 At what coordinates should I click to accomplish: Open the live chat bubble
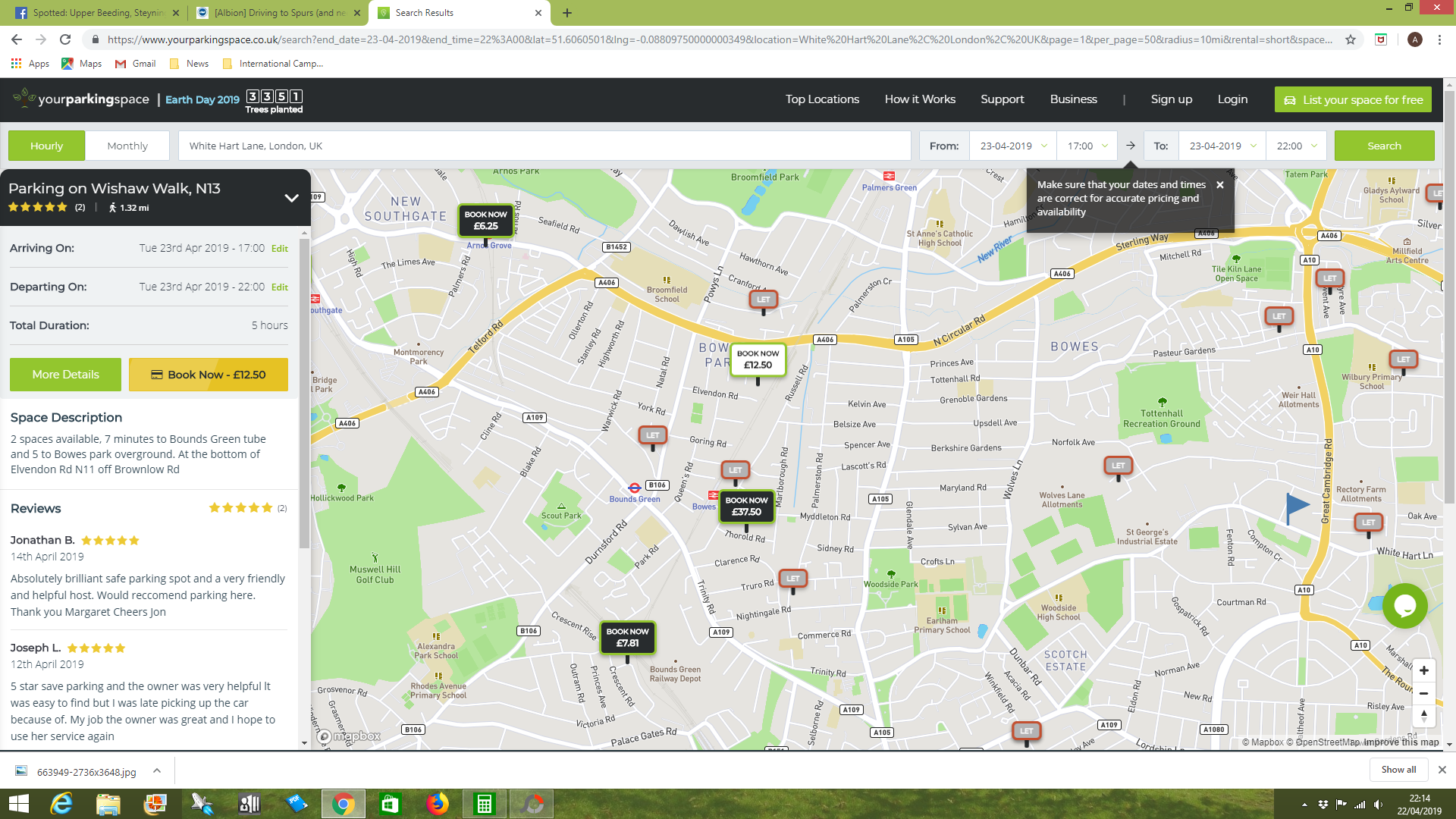[1404, 606]
